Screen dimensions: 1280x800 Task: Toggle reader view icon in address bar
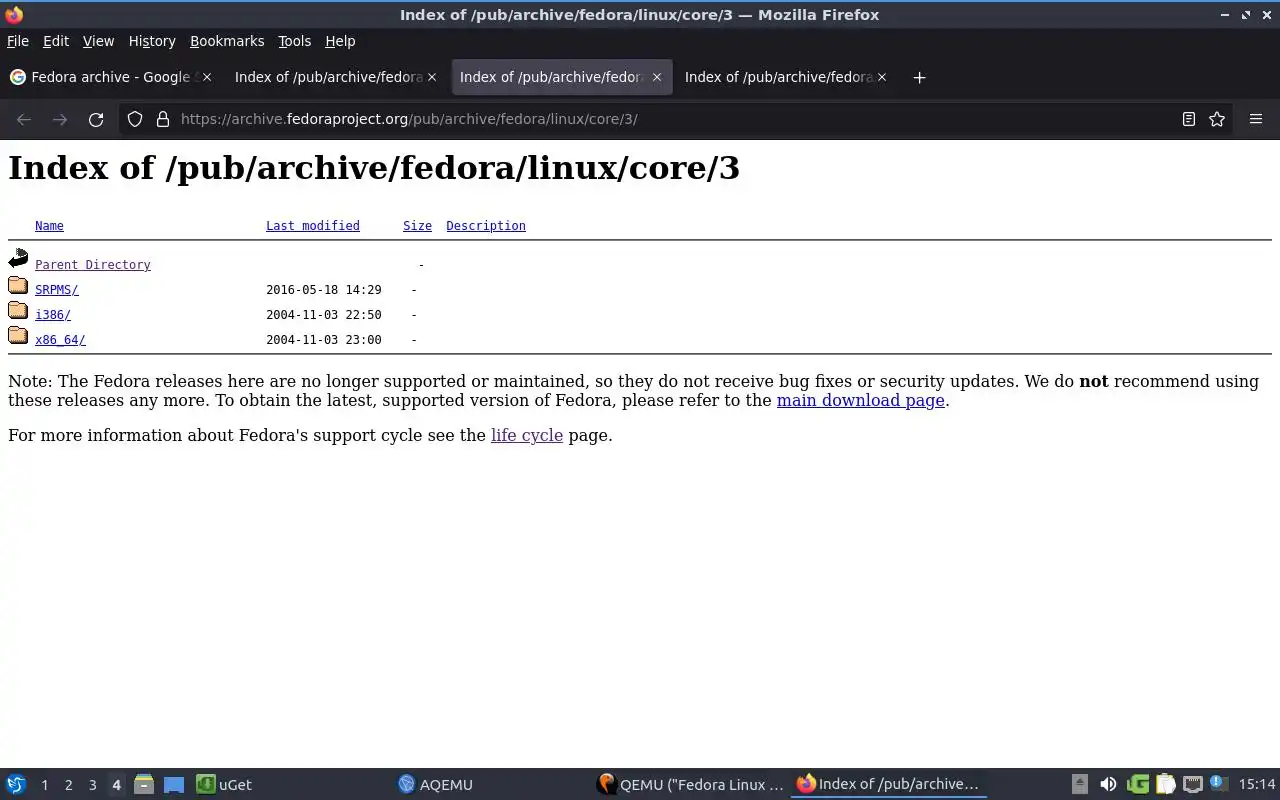pyautogui.click(x=1188, y=119)
